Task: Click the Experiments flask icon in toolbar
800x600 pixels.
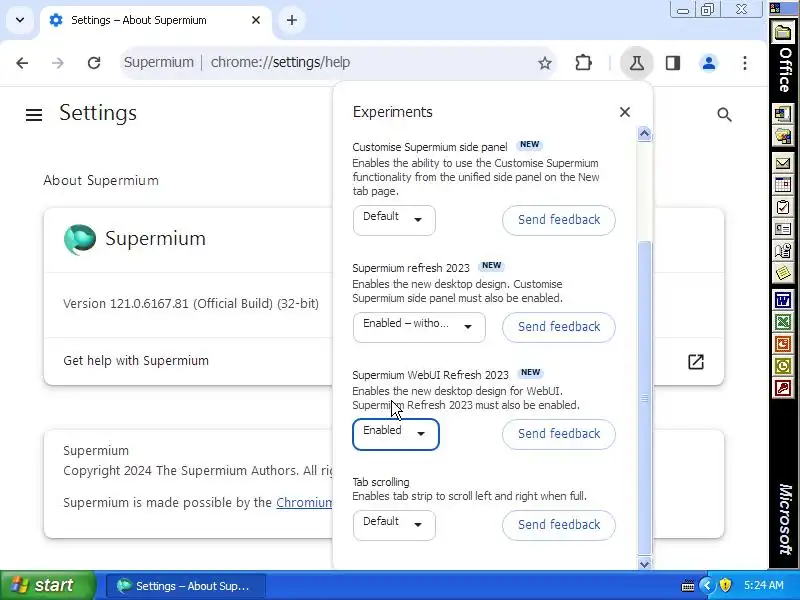Action: pos(636,63)
